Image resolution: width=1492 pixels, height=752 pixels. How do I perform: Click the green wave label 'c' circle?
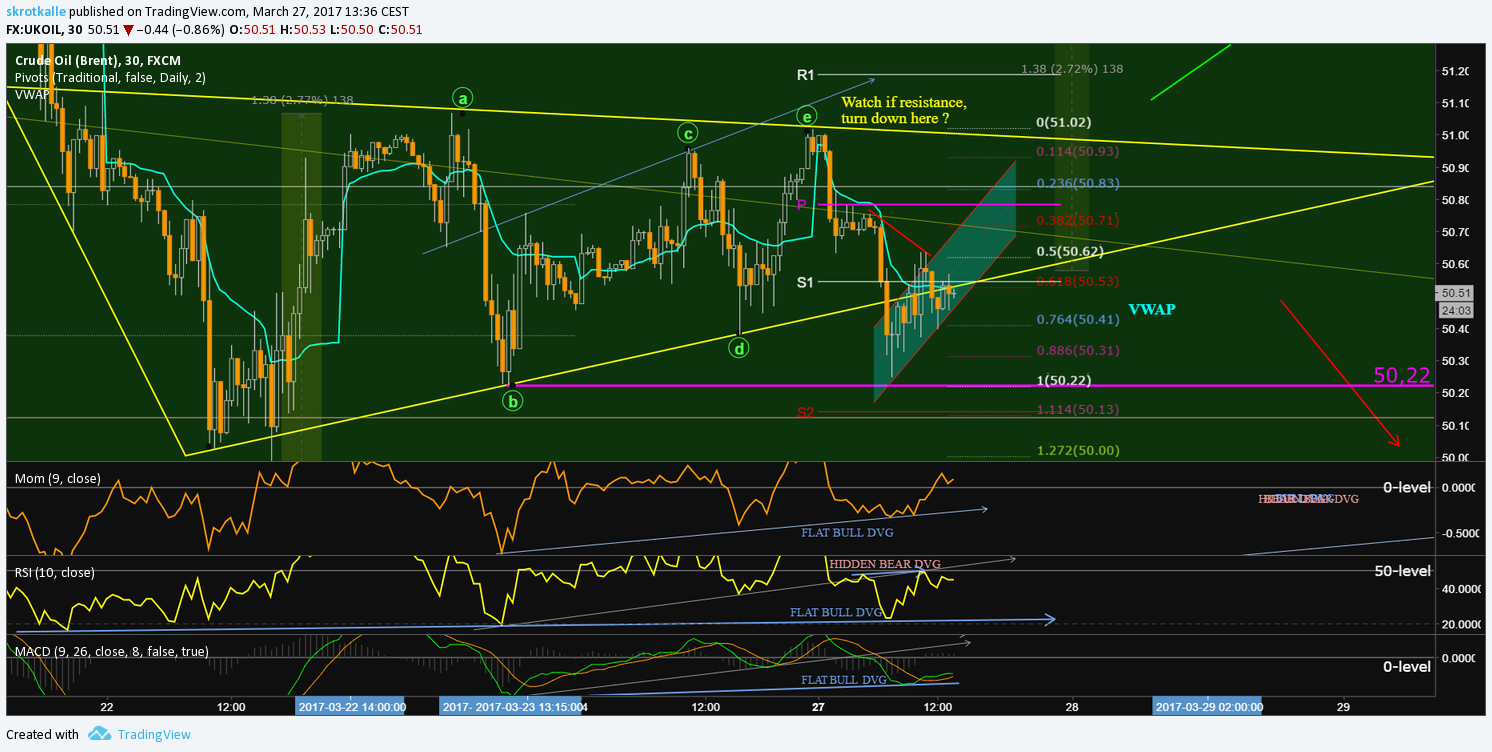point(687,132)
